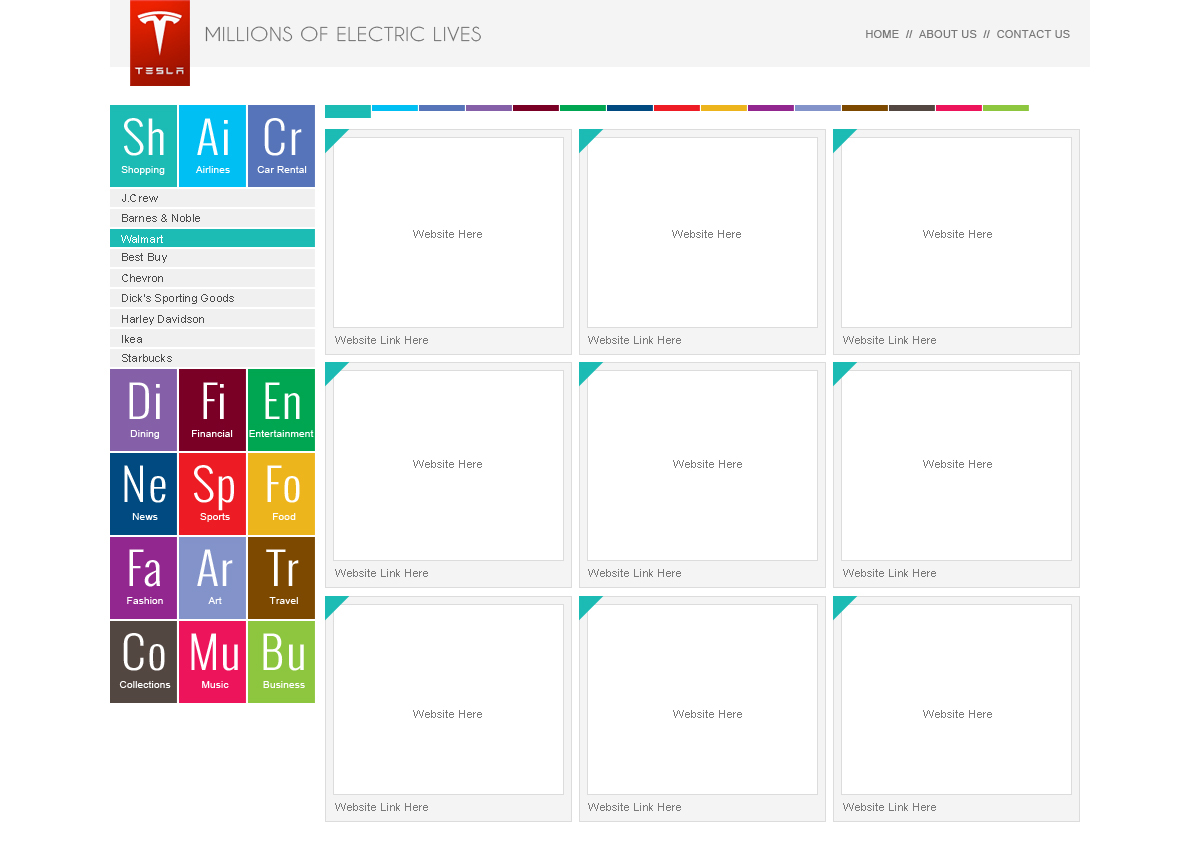Open the Art (Ar) category tile
The height and width of the screenshot is (850, 1200).
pyautogui.click(x=212, y=578)
